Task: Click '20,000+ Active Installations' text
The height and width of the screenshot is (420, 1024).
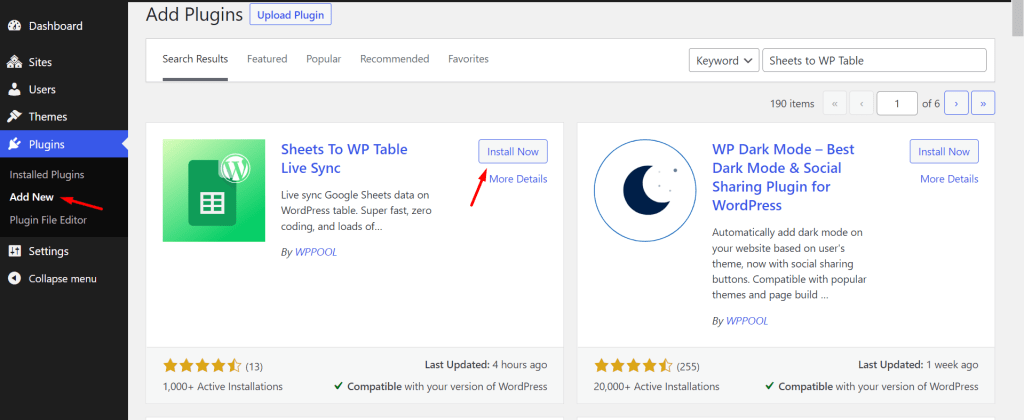Action: (x=656, y=386)
